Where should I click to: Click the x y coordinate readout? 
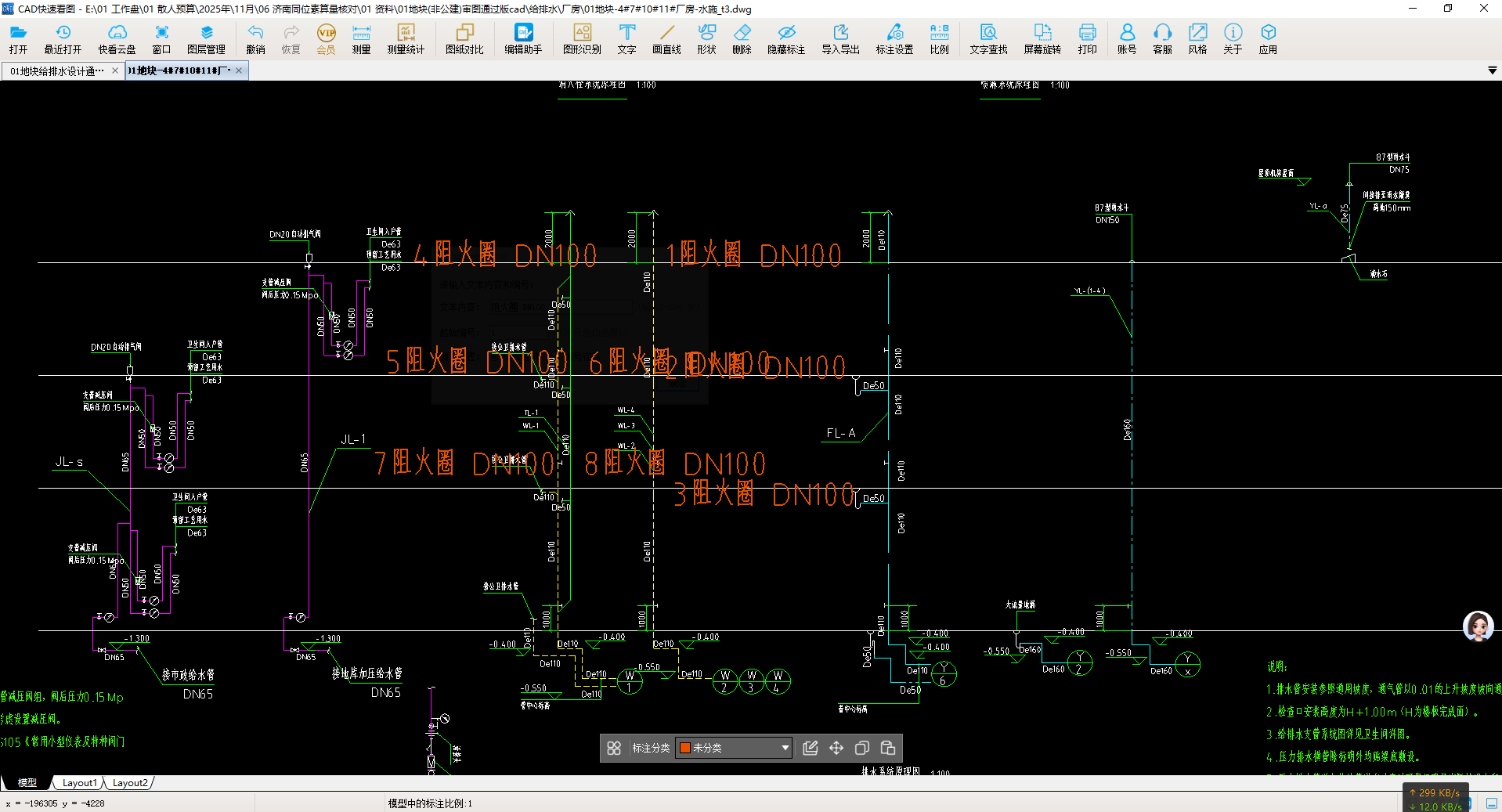[x=55, y=803]
